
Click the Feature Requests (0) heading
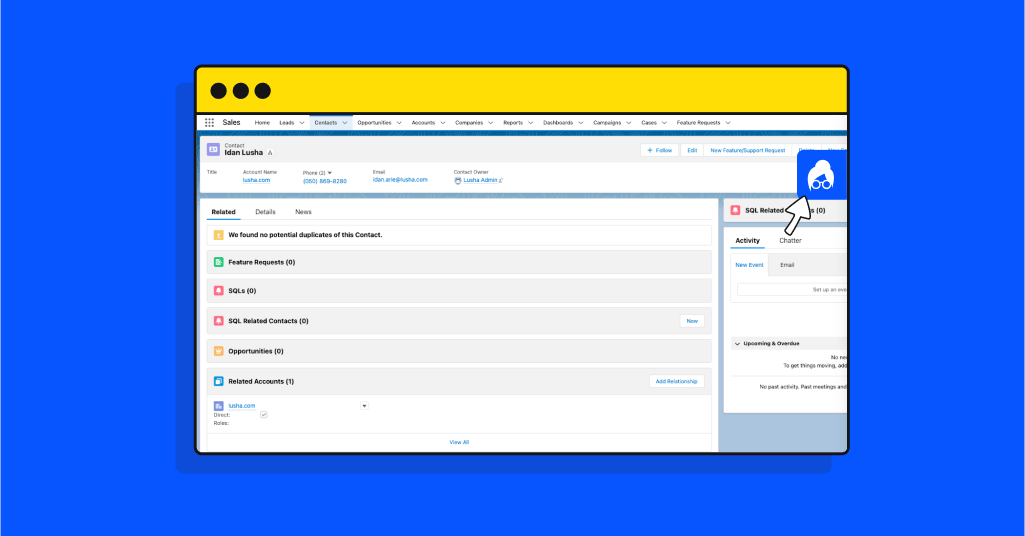pyautogui.click(x=261, y=262)
